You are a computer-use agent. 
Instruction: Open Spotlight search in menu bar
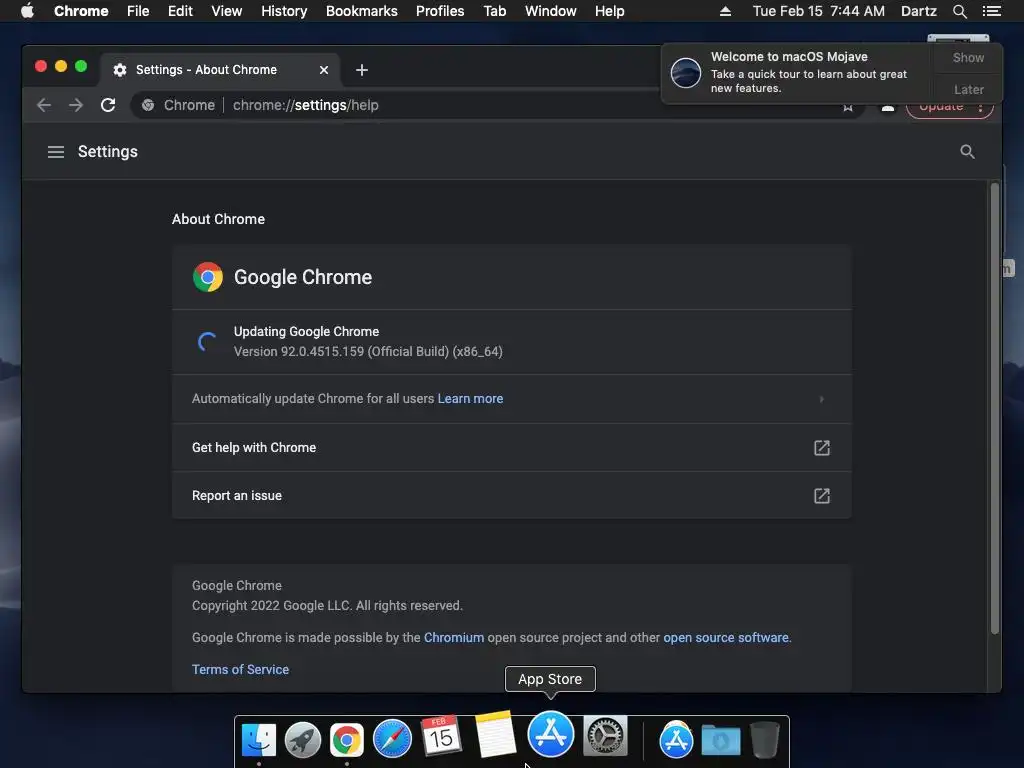pos(959,11)
